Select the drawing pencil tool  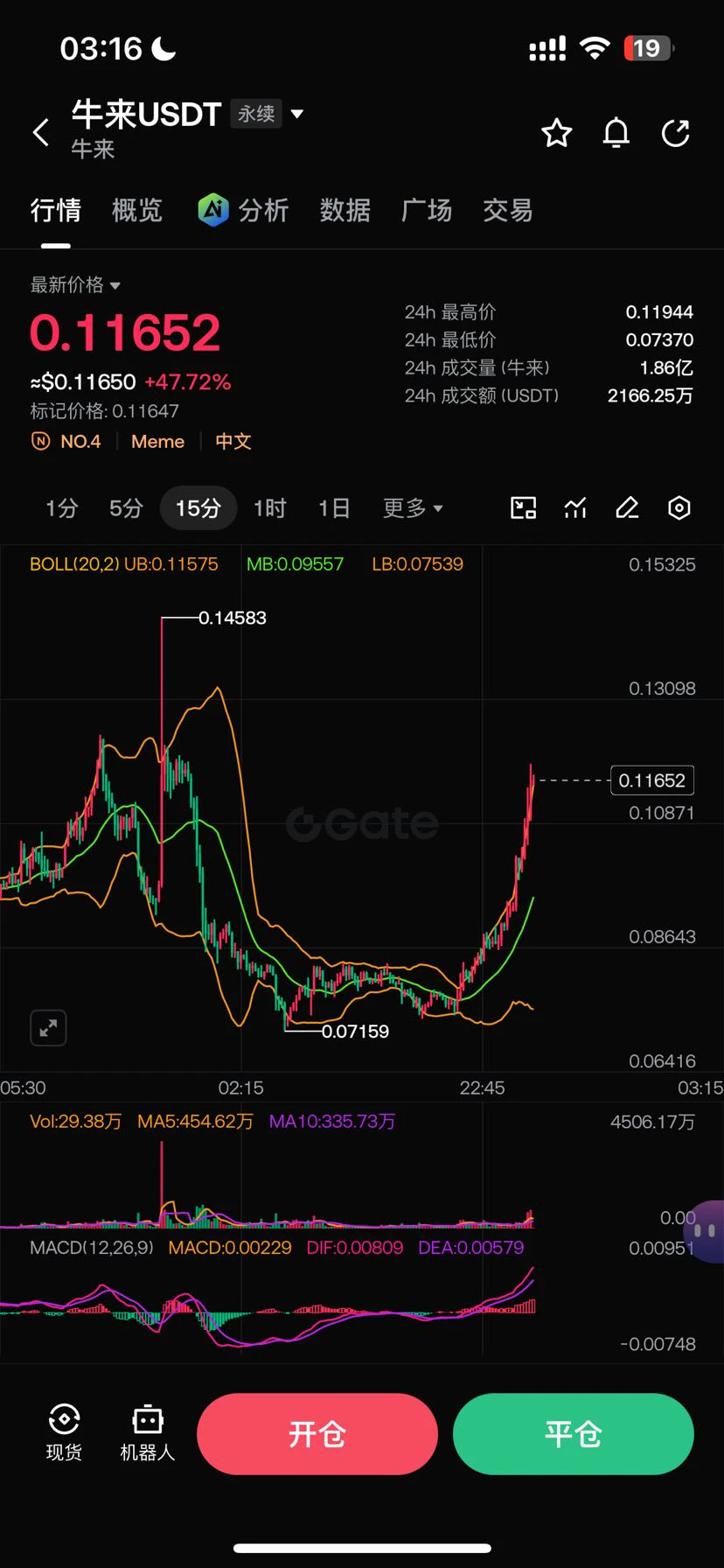coord(627,507)
